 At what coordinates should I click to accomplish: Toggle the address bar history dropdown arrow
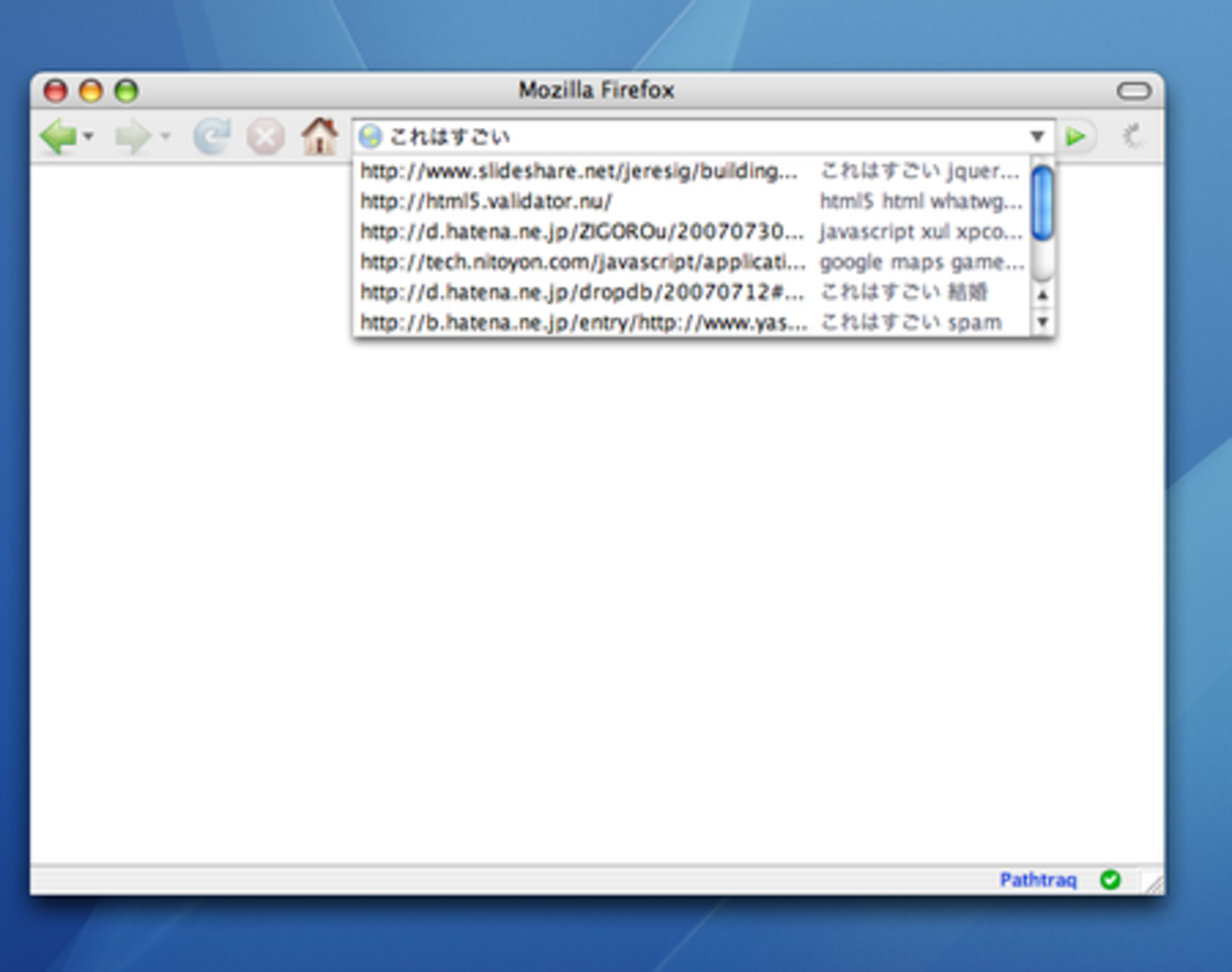1037,136
